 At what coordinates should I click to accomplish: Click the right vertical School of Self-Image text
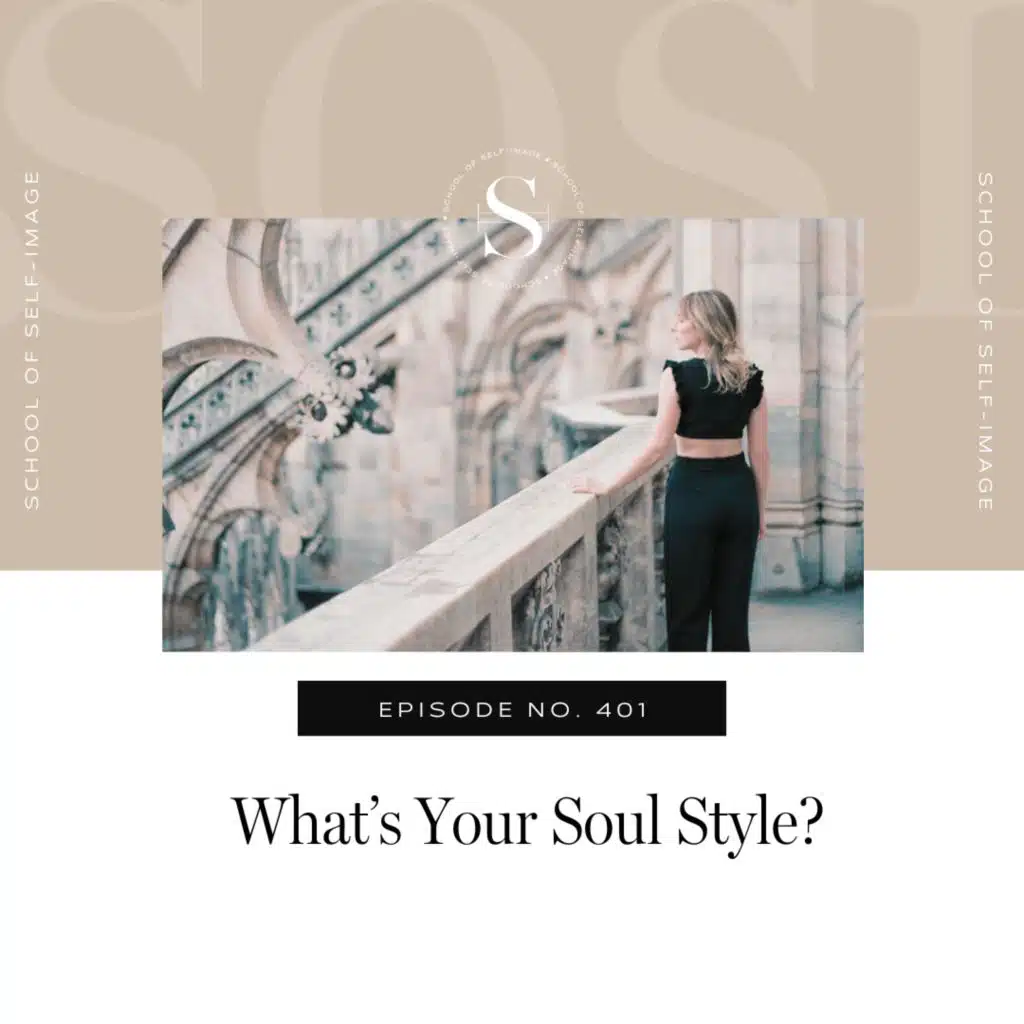(x=985, y=341)
